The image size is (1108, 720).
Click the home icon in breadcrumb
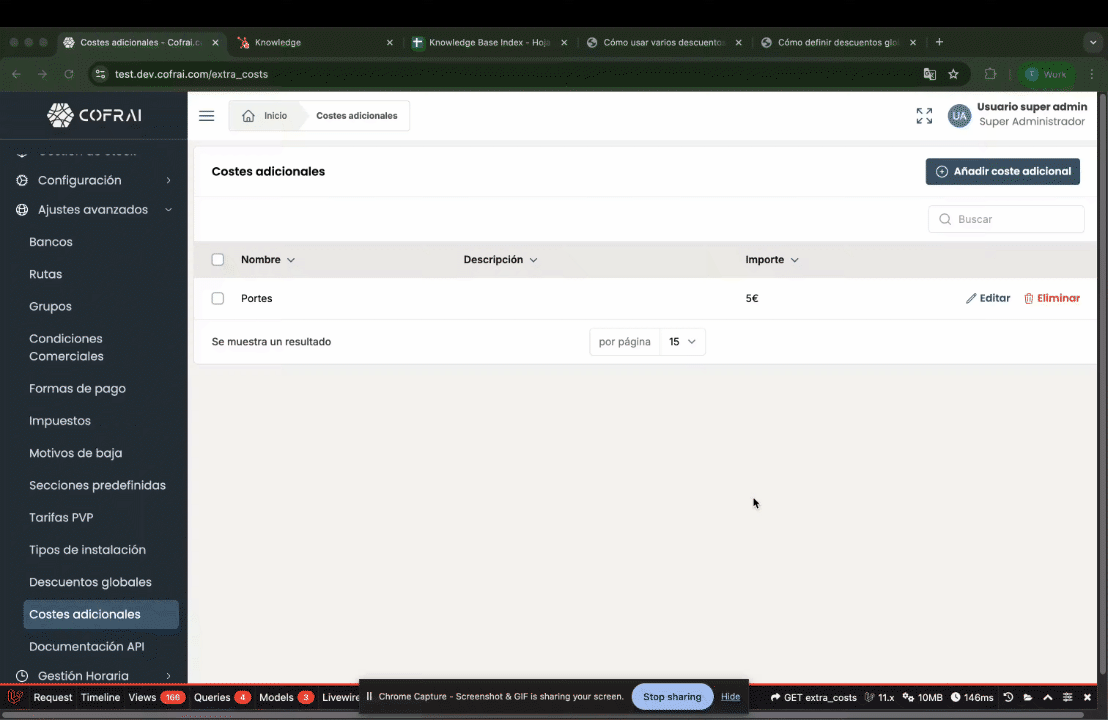pyautogui.click(x=248, y=116)
